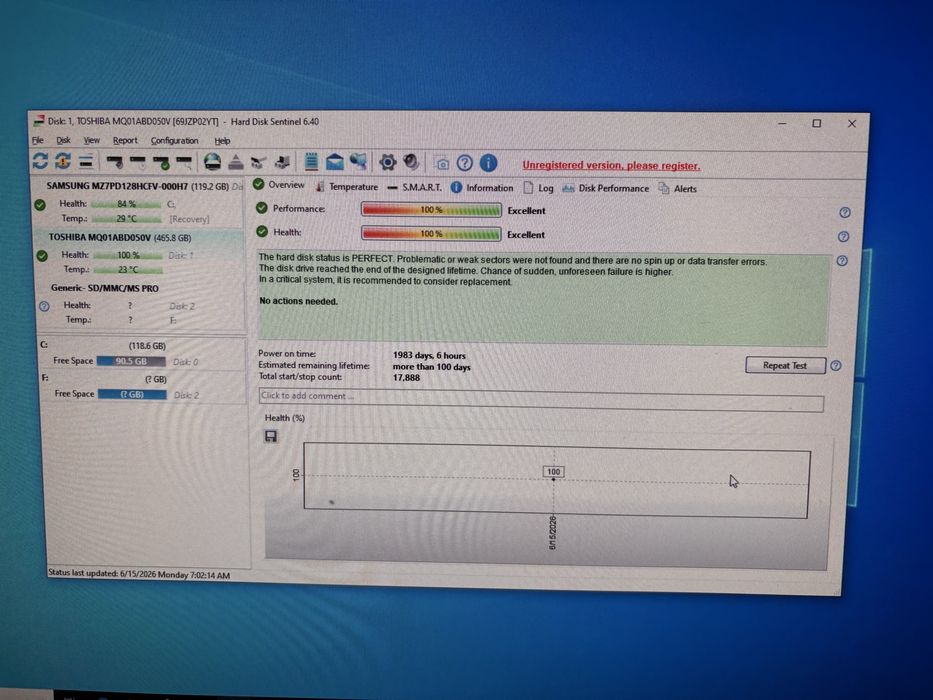Click help icon beside status text box
The width and height of the screenshot is (933, 700).
pyautogui.click(x=842, y=261)
